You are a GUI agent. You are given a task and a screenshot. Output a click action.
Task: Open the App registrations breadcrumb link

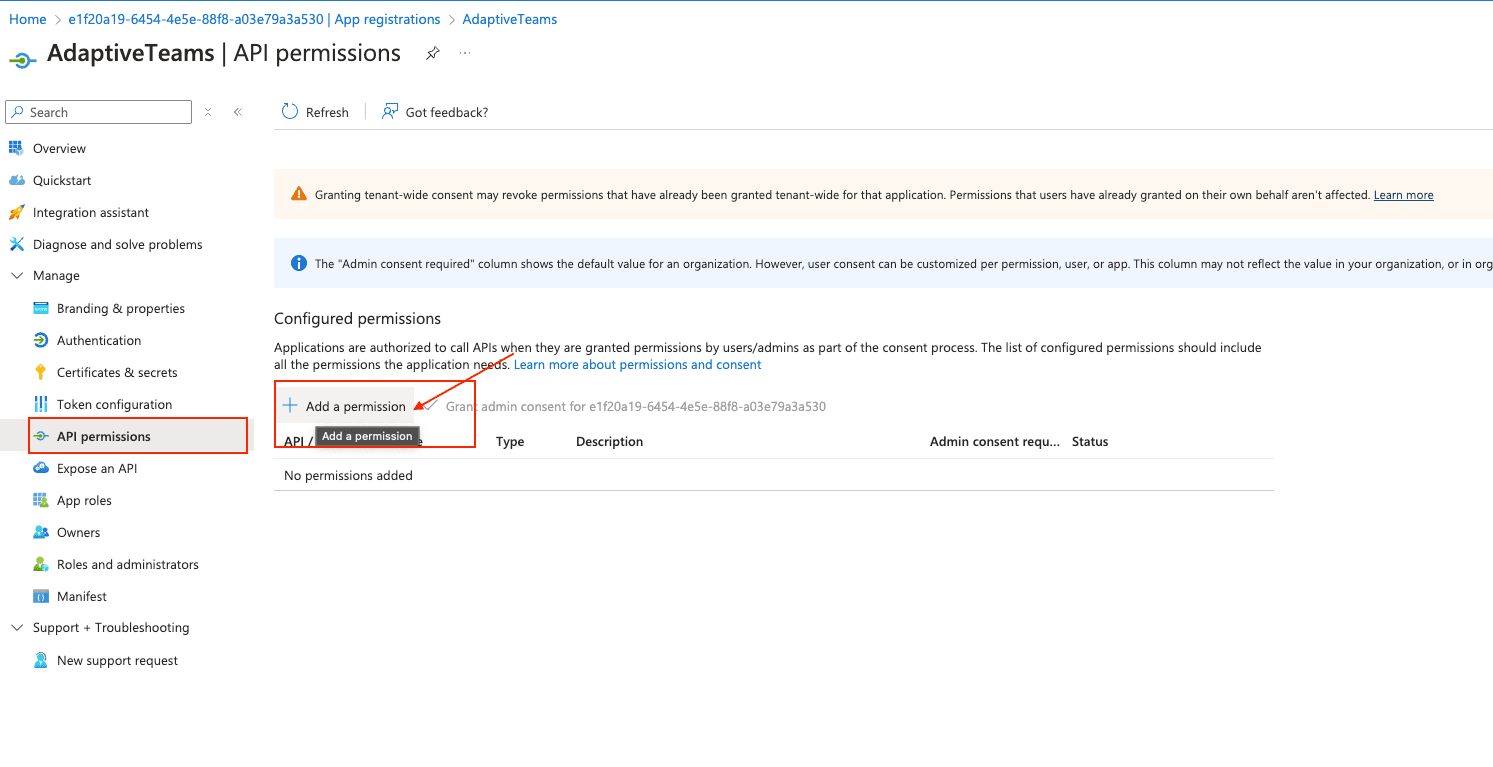(x=254, y=19)
